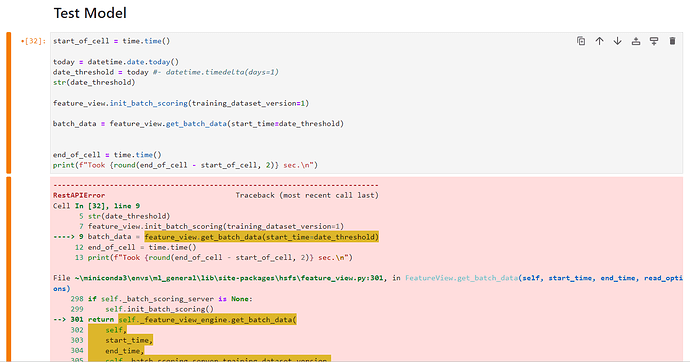Insert a cell below cell [32]
Viewport: 690px width, 362px height.
click(654, 41)
